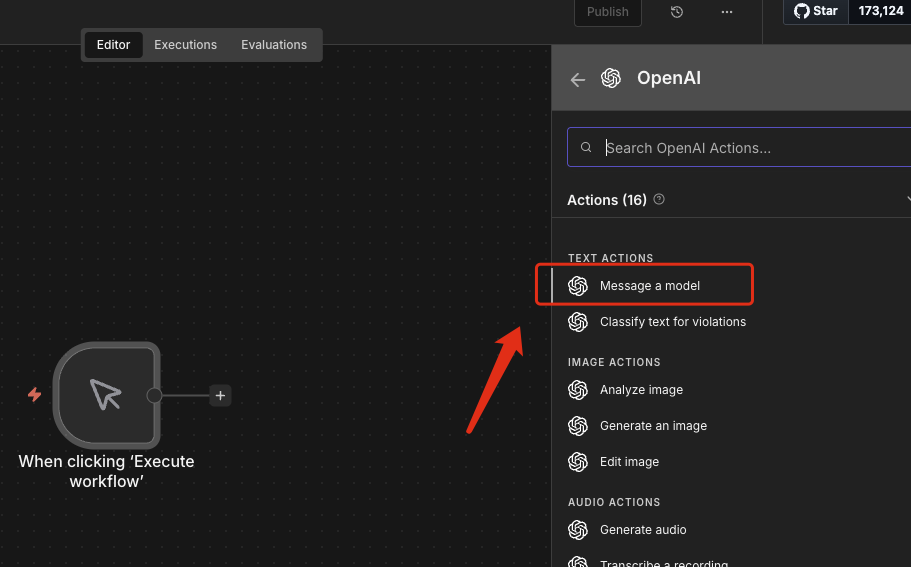Click the GitHub Star button

[816, 11]
